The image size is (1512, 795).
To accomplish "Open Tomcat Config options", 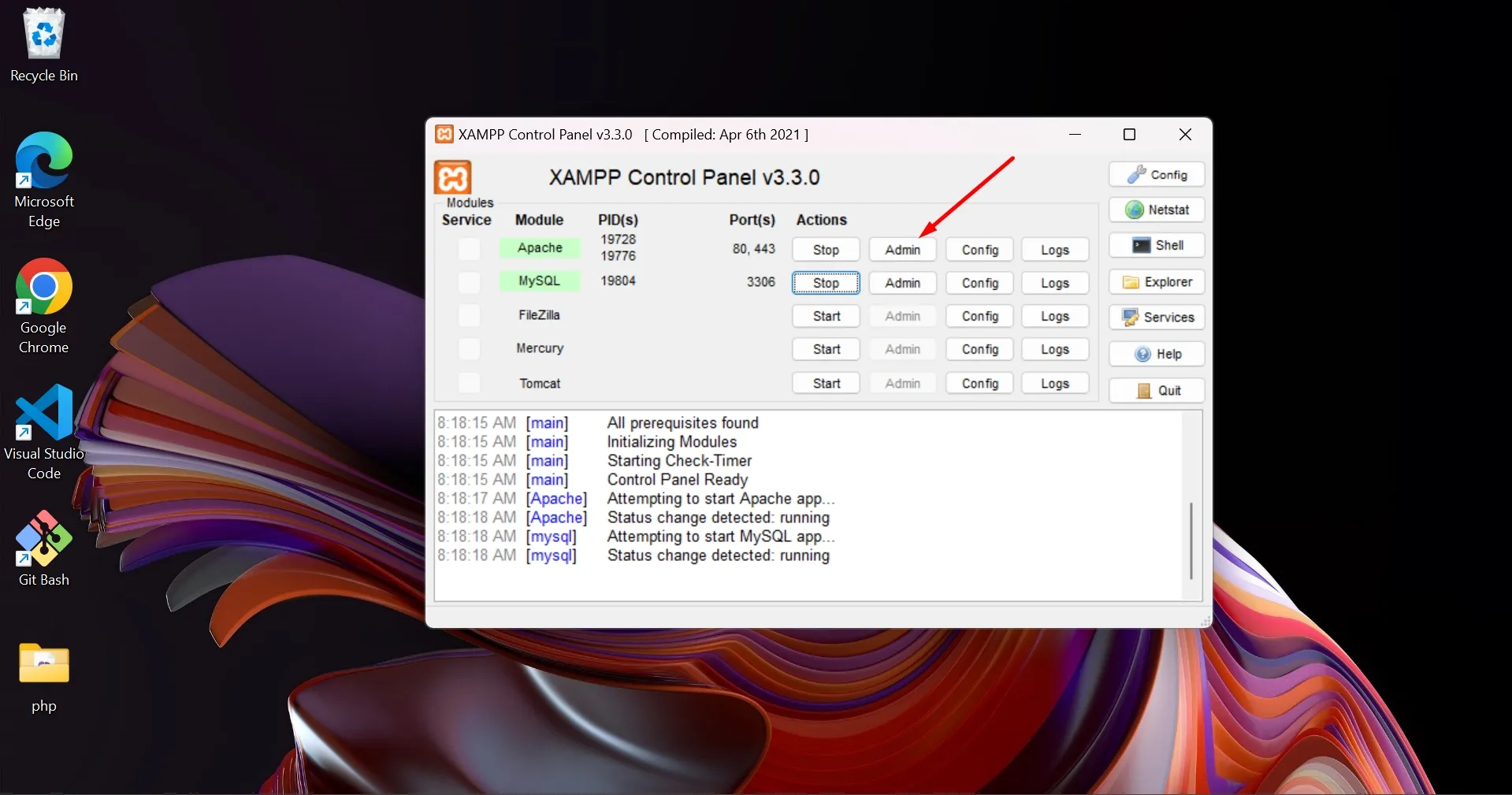I will [979, 383].
